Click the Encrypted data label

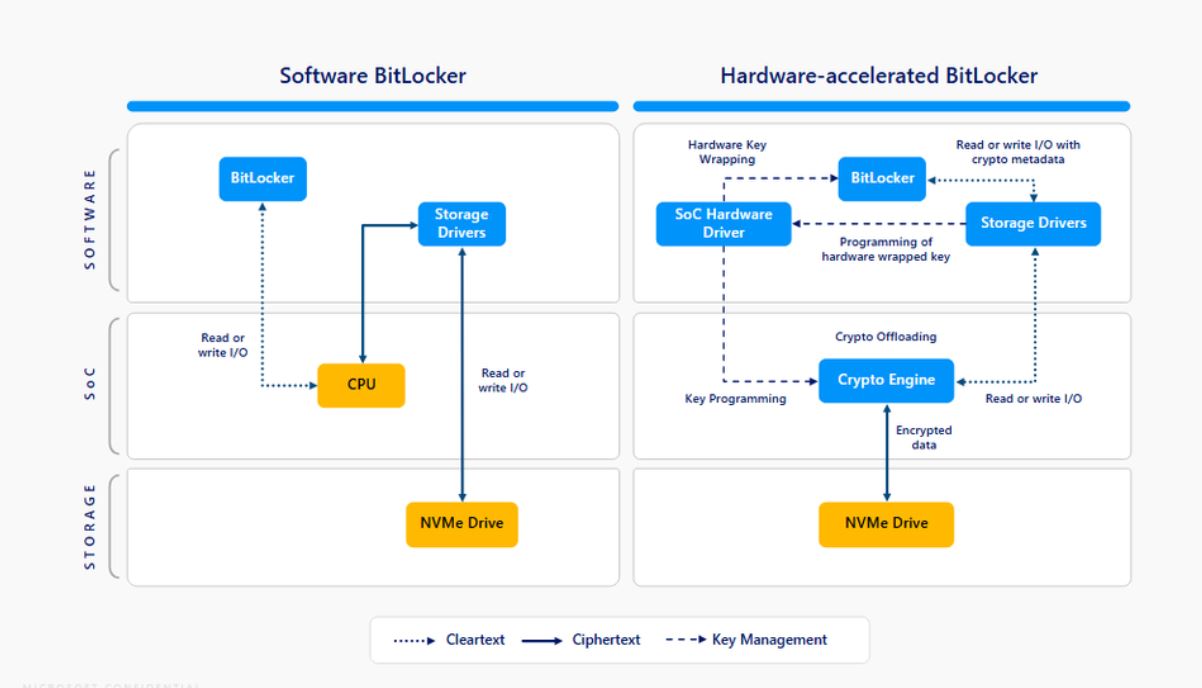pos(923,437)
